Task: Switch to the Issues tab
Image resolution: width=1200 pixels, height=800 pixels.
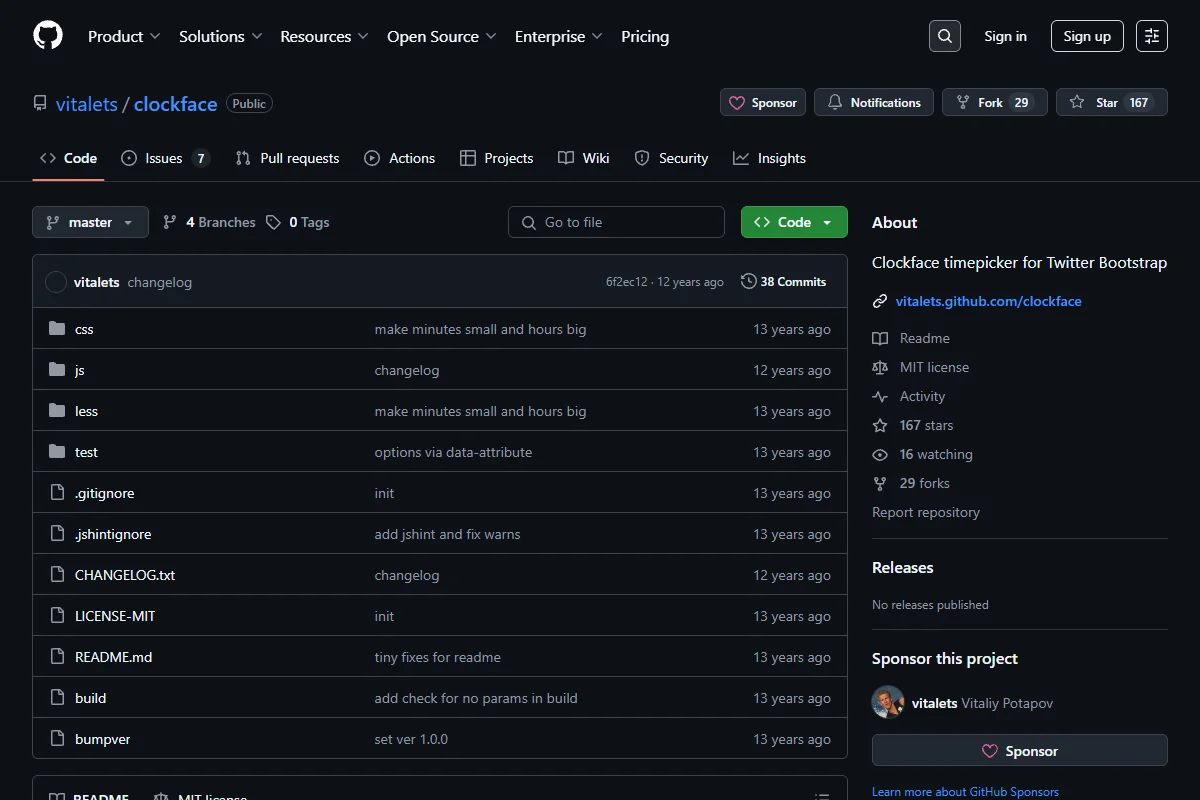Action: pyautogui.click(x=165, y=158)
